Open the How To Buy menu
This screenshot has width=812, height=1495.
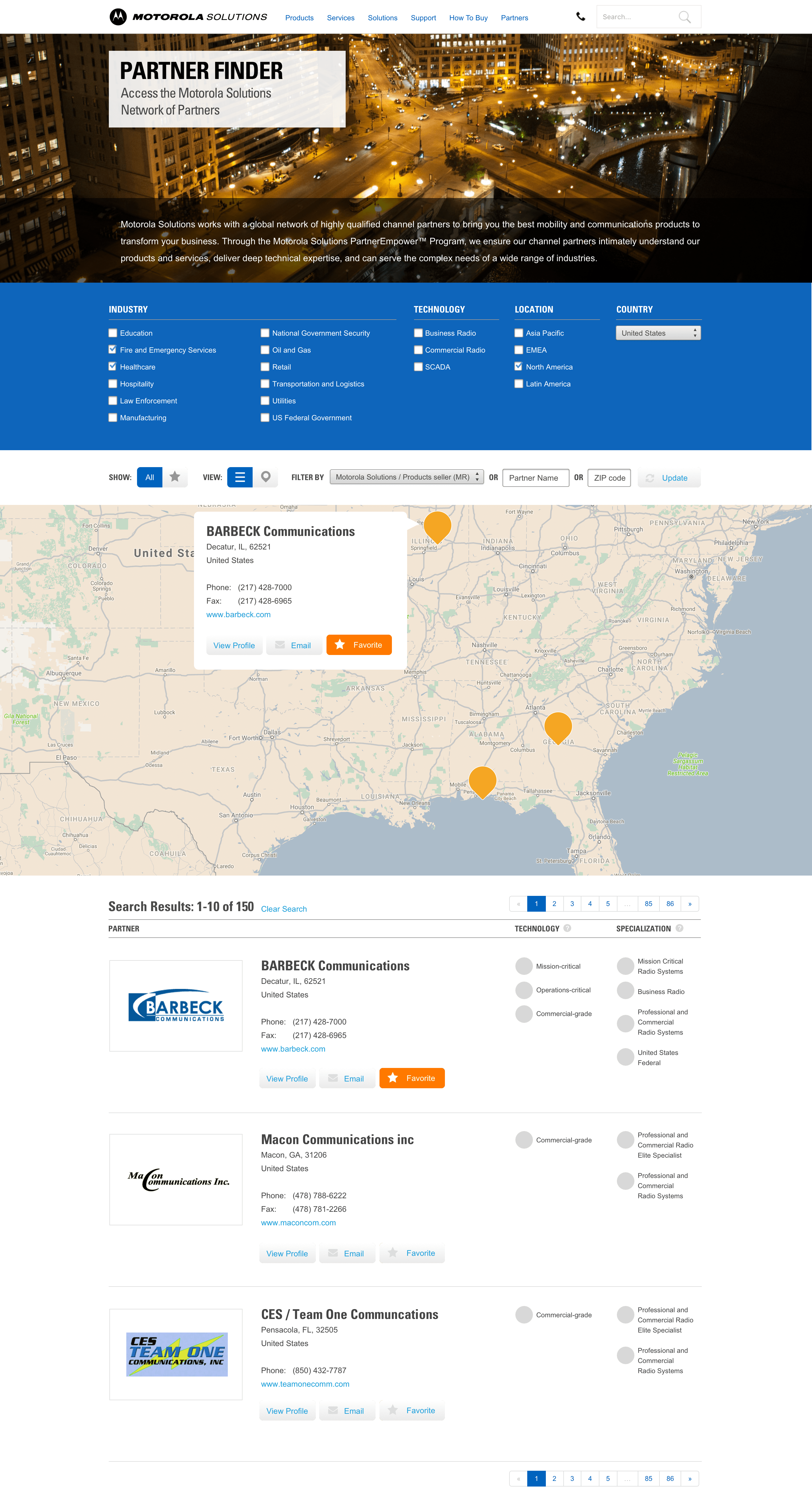[468, 18]
